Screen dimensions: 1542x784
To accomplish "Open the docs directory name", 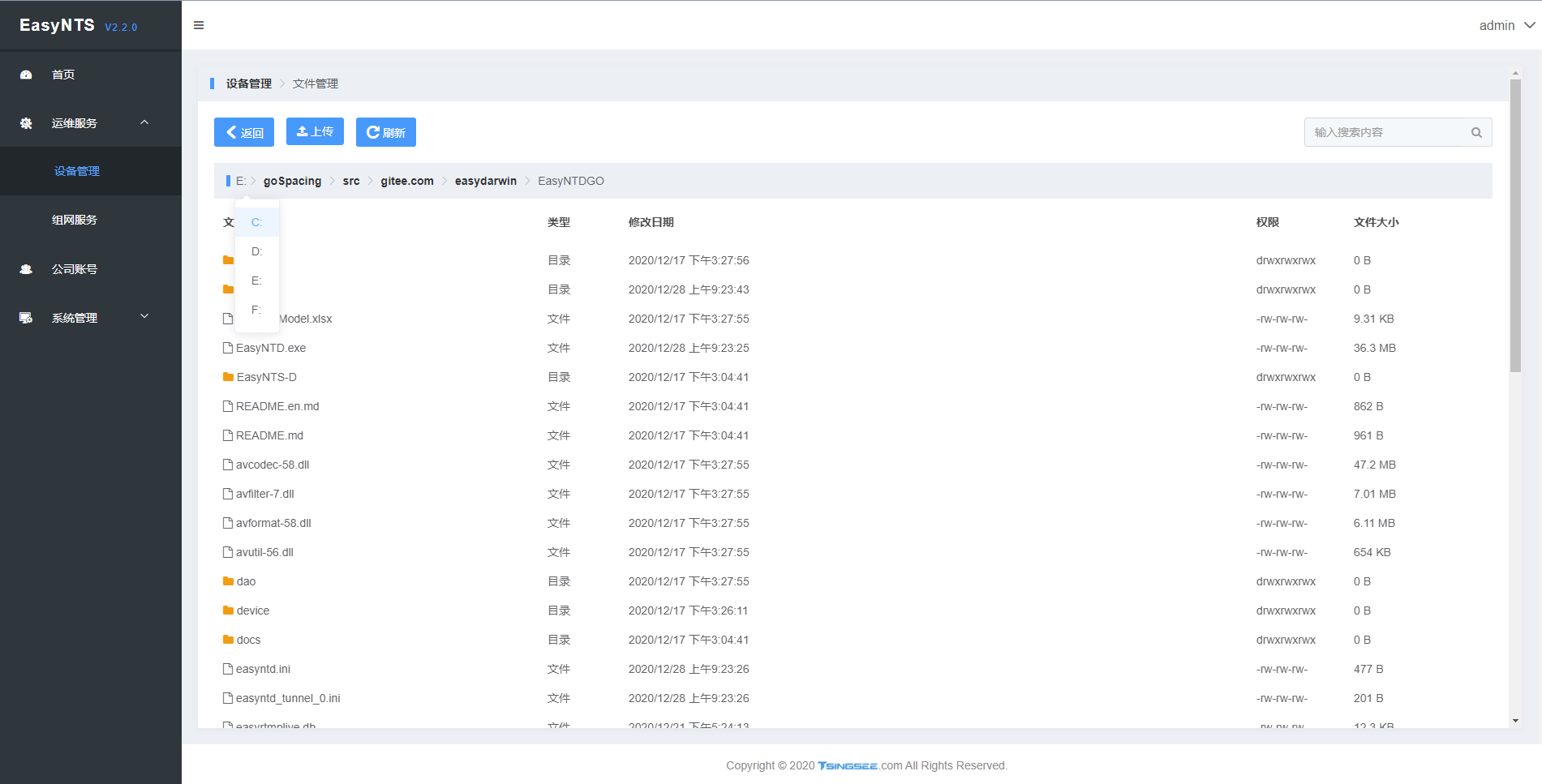I will coord(249,640).
